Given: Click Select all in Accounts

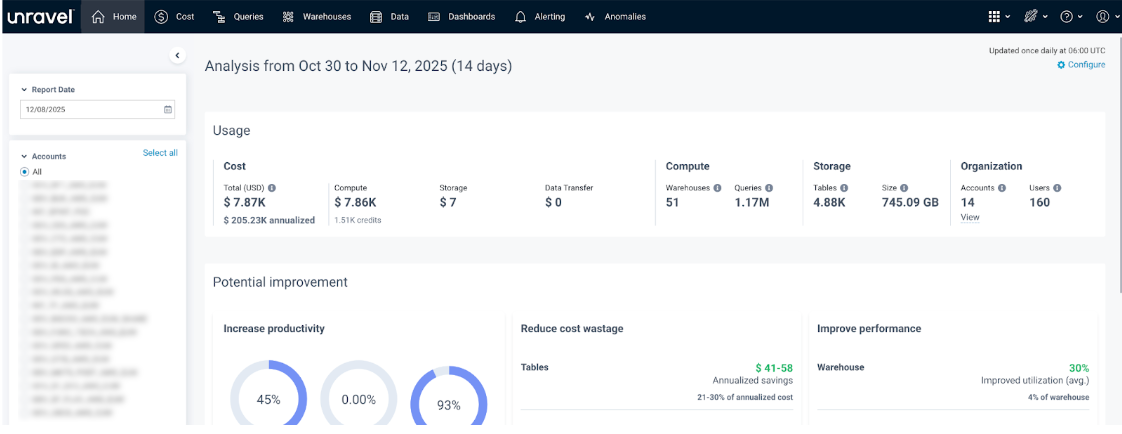Looking at the screenshot, I should pos(160,153).
